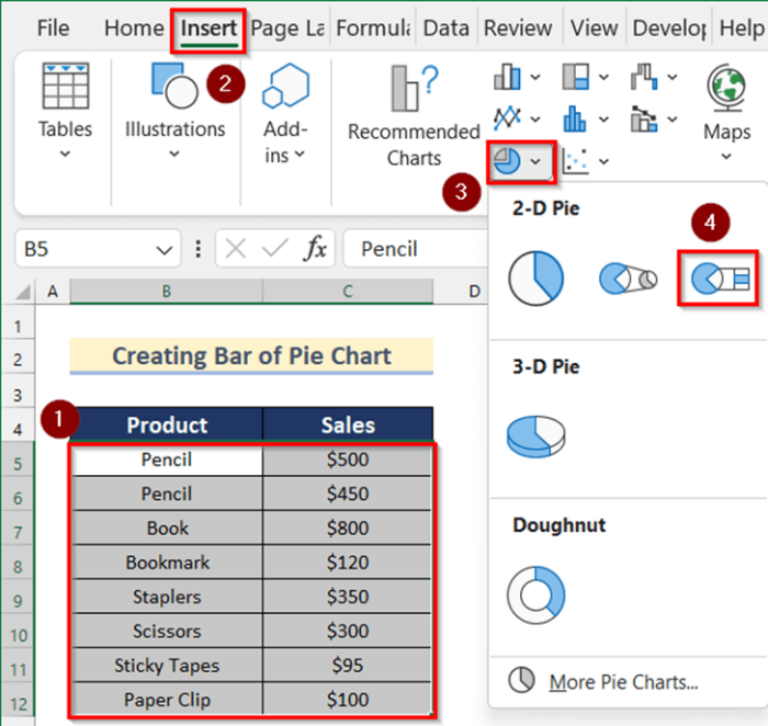Select the Bookmark cell
768x726 pixels.
(167, 562)
